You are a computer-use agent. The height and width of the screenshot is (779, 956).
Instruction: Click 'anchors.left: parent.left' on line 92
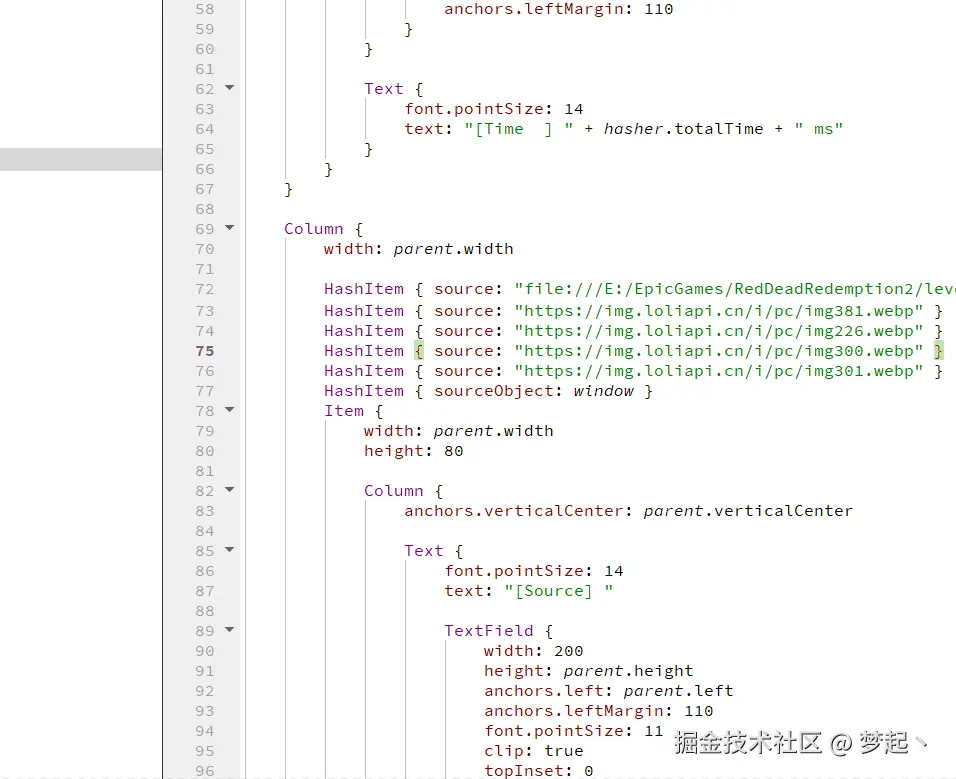pos(608,691)
